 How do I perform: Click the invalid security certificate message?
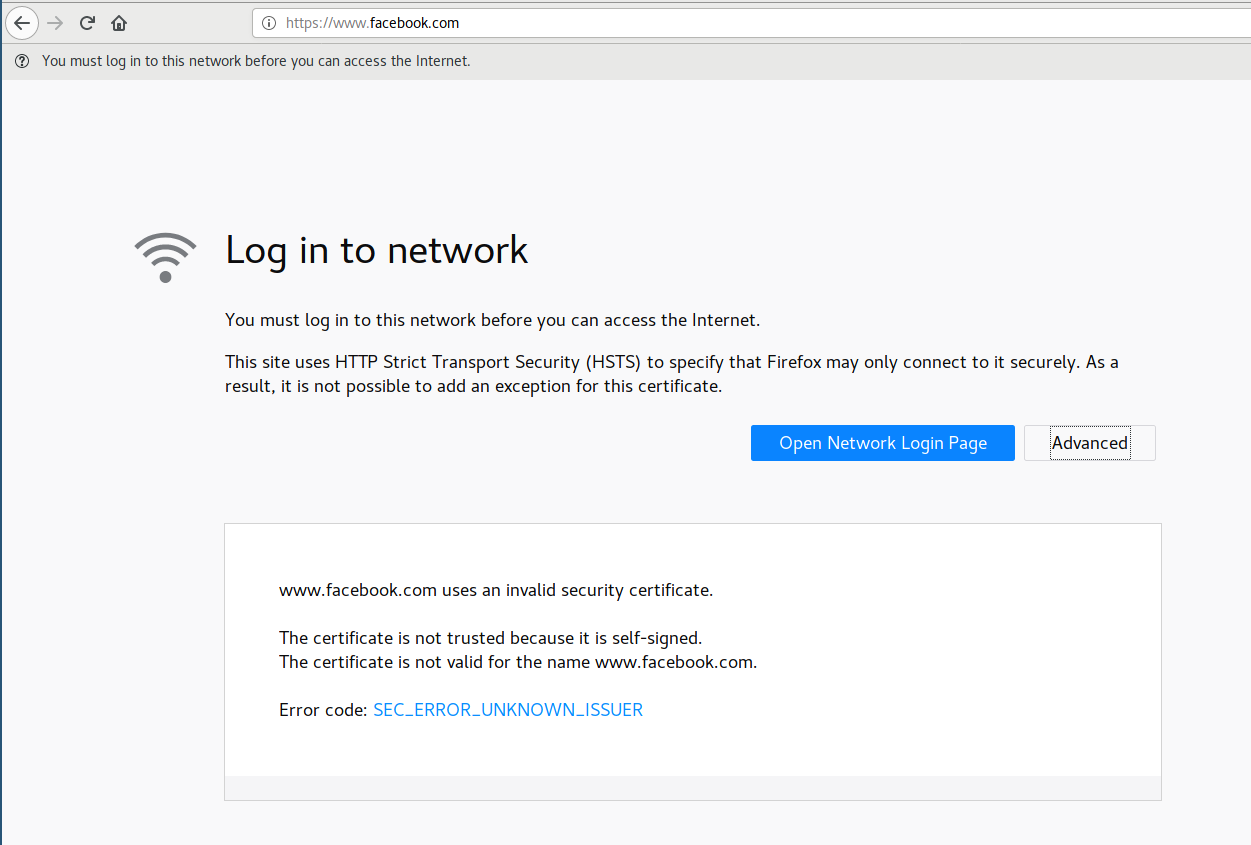click(495, 590)
